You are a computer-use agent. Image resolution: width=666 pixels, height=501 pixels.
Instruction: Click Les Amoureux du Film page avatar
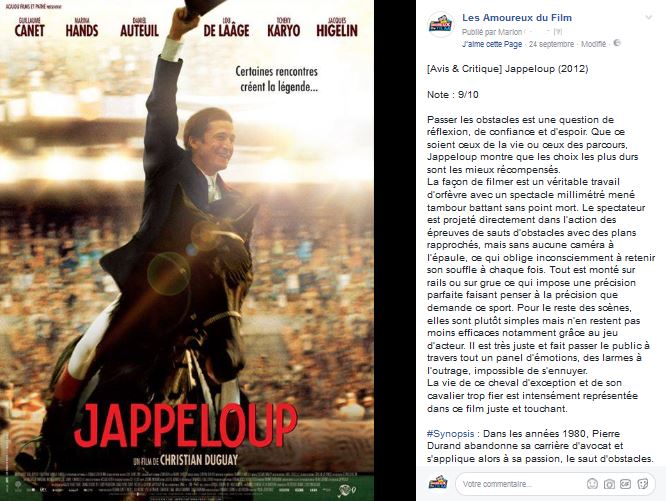click(x=440, y=25)
